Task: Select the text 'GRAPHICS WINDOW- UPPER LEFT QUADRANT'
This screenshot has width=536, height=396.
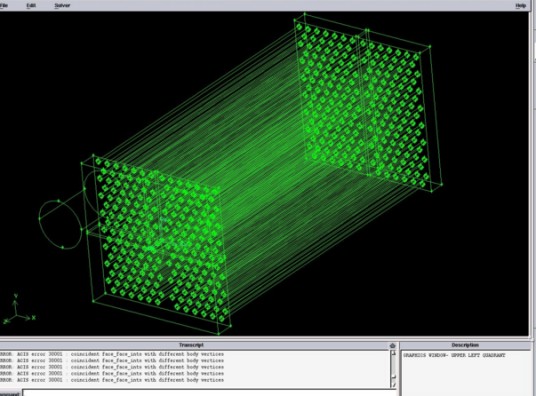Action: (x=454, y=355)
